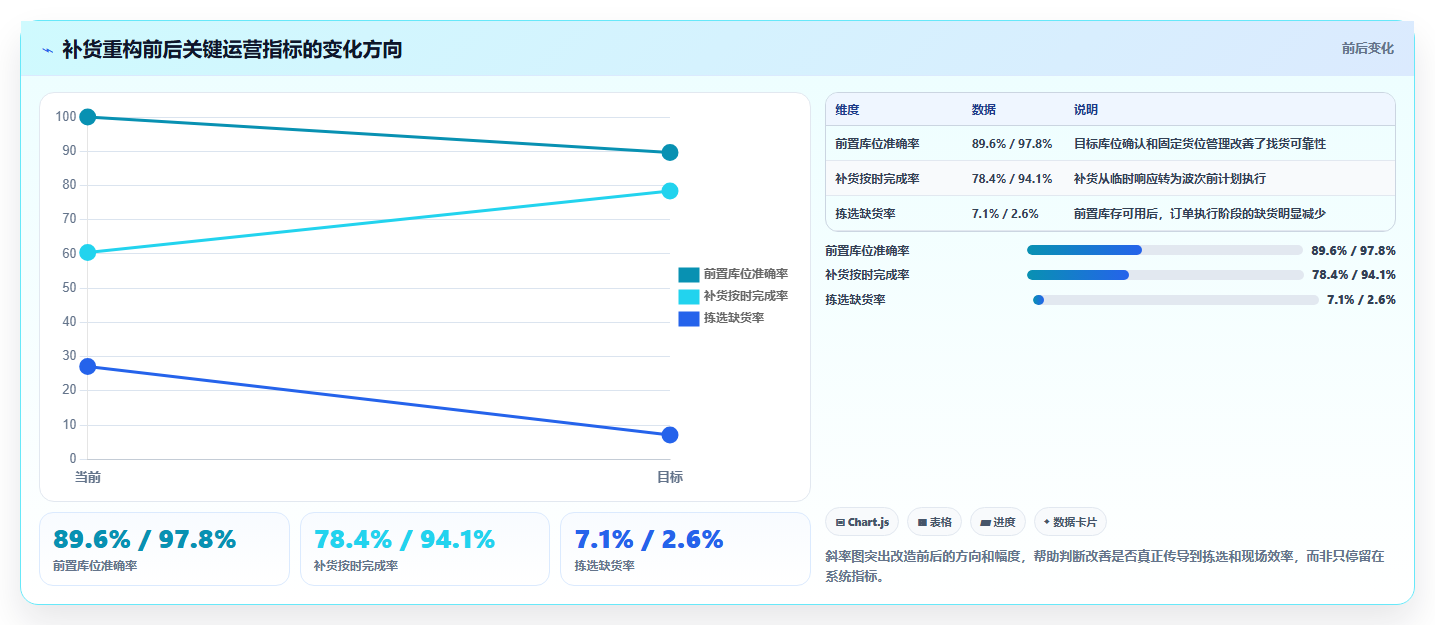Select the 表格 tag chip
1435x625 pixels.
pyautogui.click(x=934, y=522)
